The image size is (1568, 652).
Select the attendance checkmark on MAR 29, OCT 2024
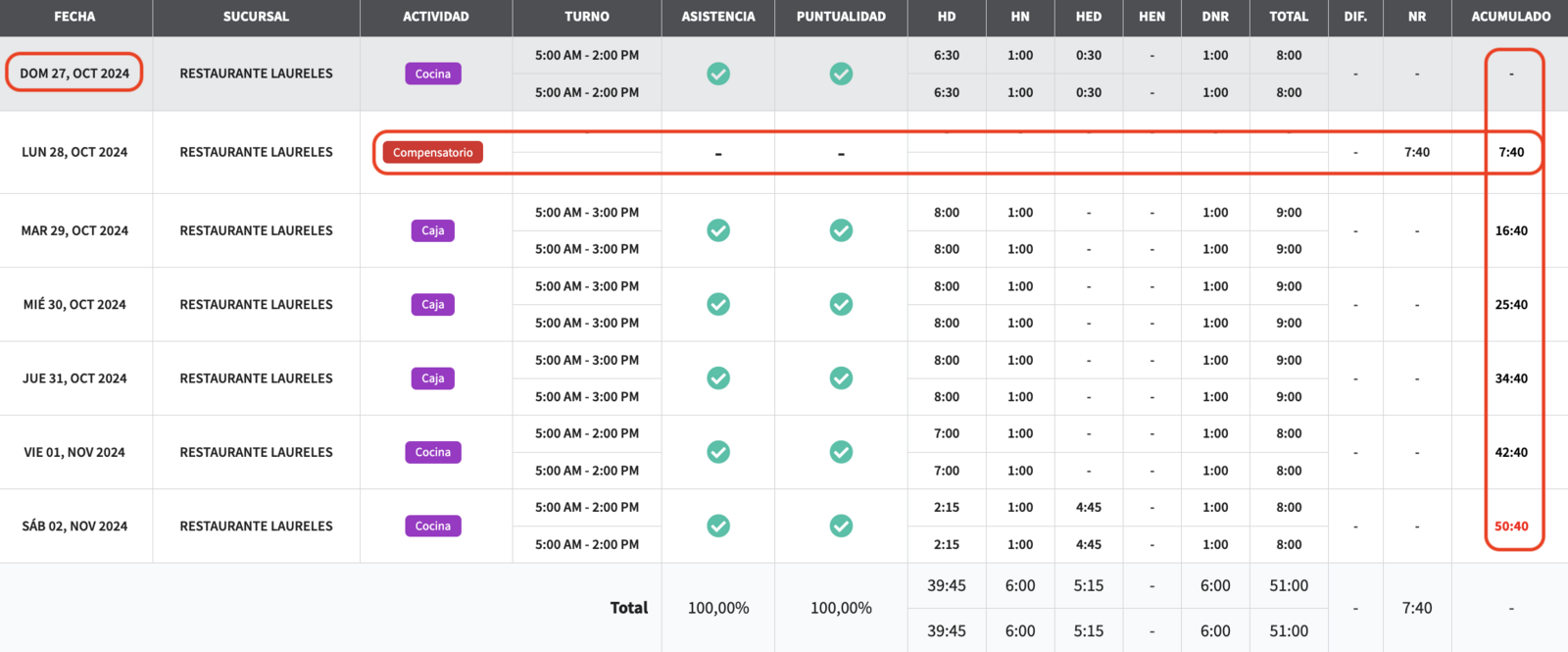click(718, 230)
